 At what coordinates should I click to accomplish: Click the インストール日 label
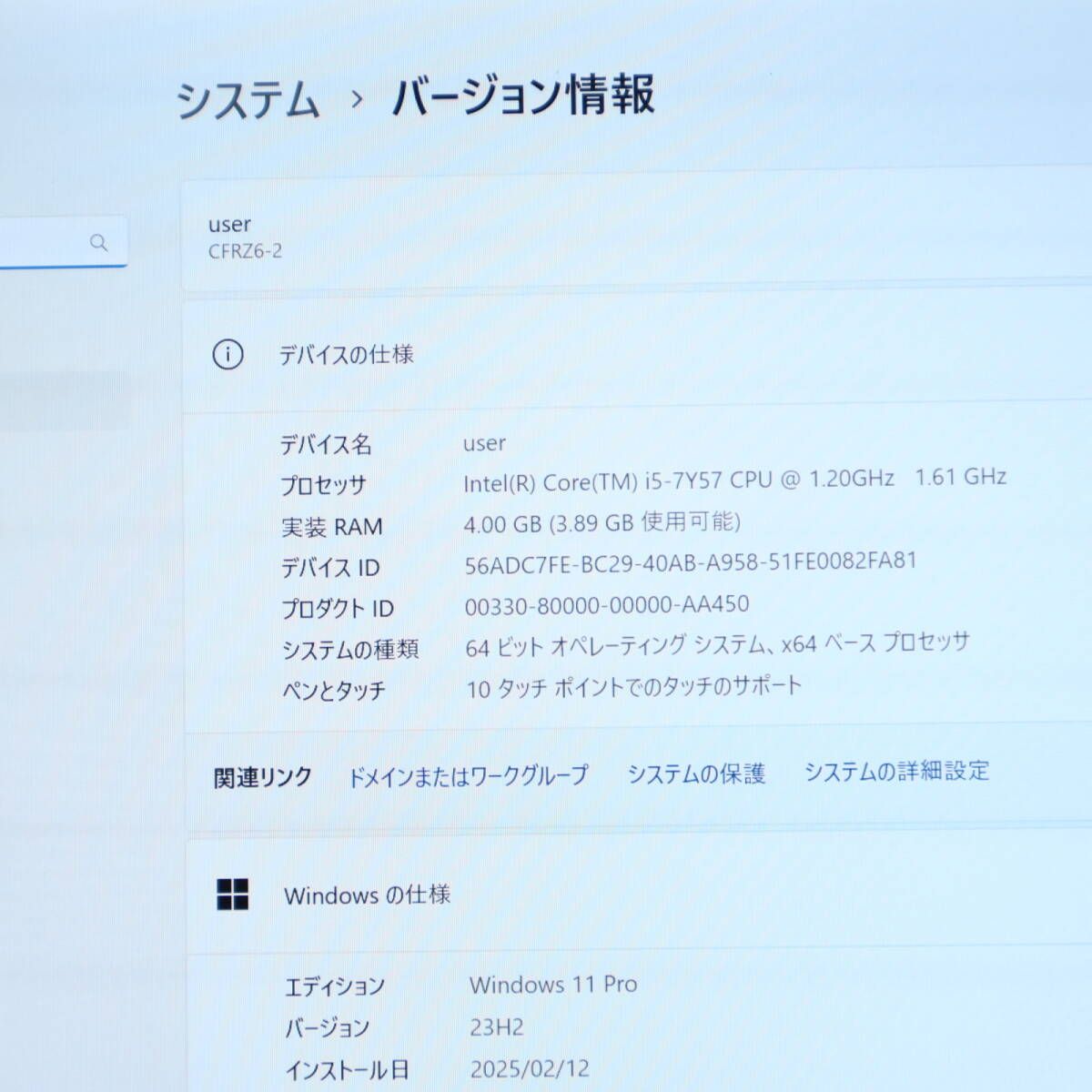348,1070
